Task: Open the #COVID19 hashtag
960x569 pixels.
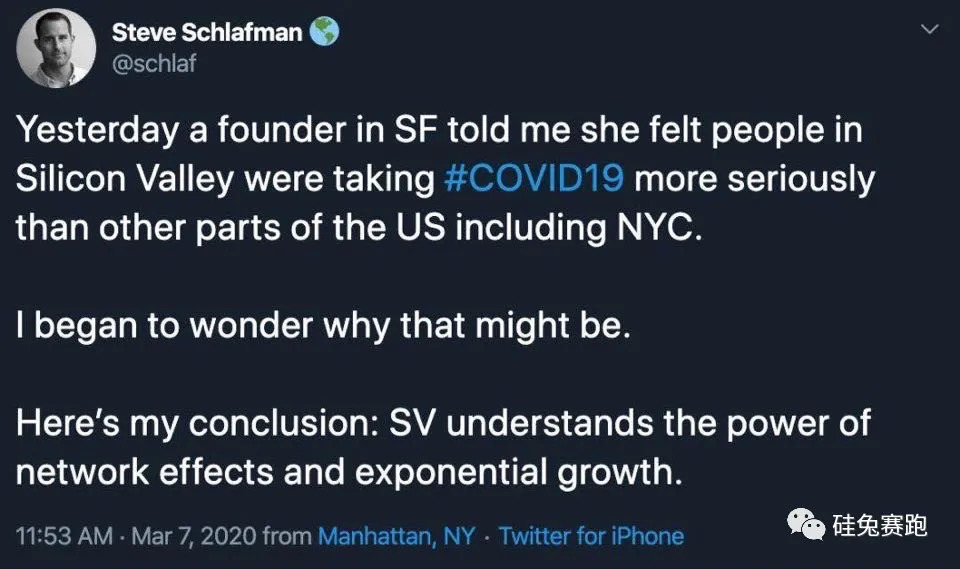Action: click(535, 179)
